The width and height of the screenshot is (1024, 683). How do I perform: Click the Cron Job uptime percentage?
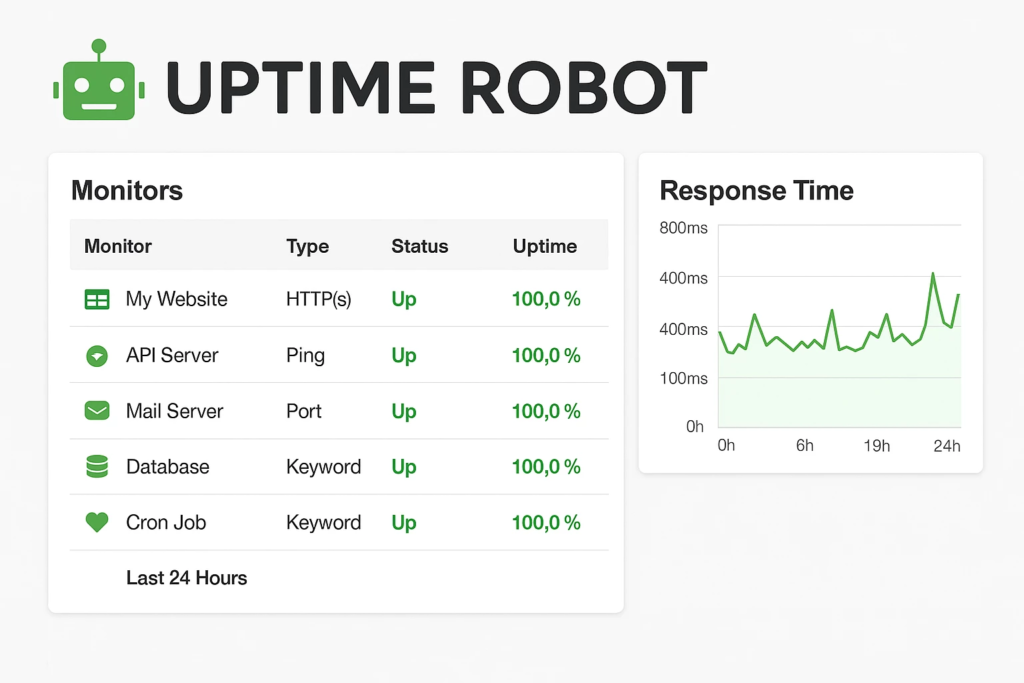[x=546, y=522]
